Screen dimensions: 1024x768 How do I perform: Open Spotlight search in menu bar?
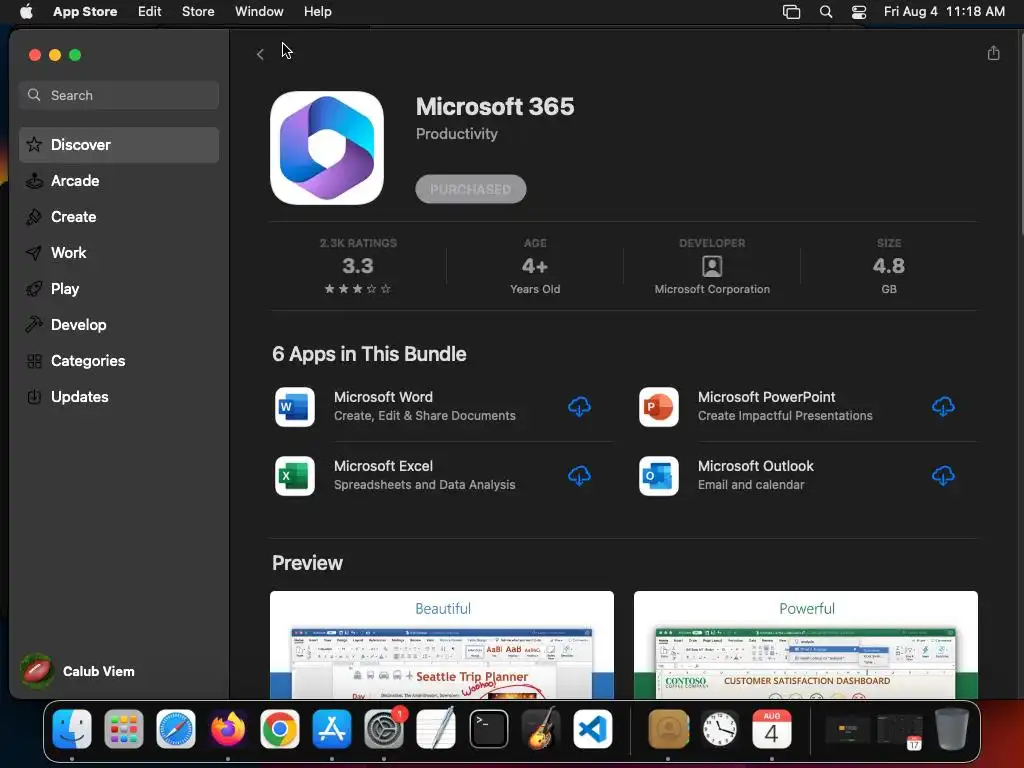pos(825,12)
